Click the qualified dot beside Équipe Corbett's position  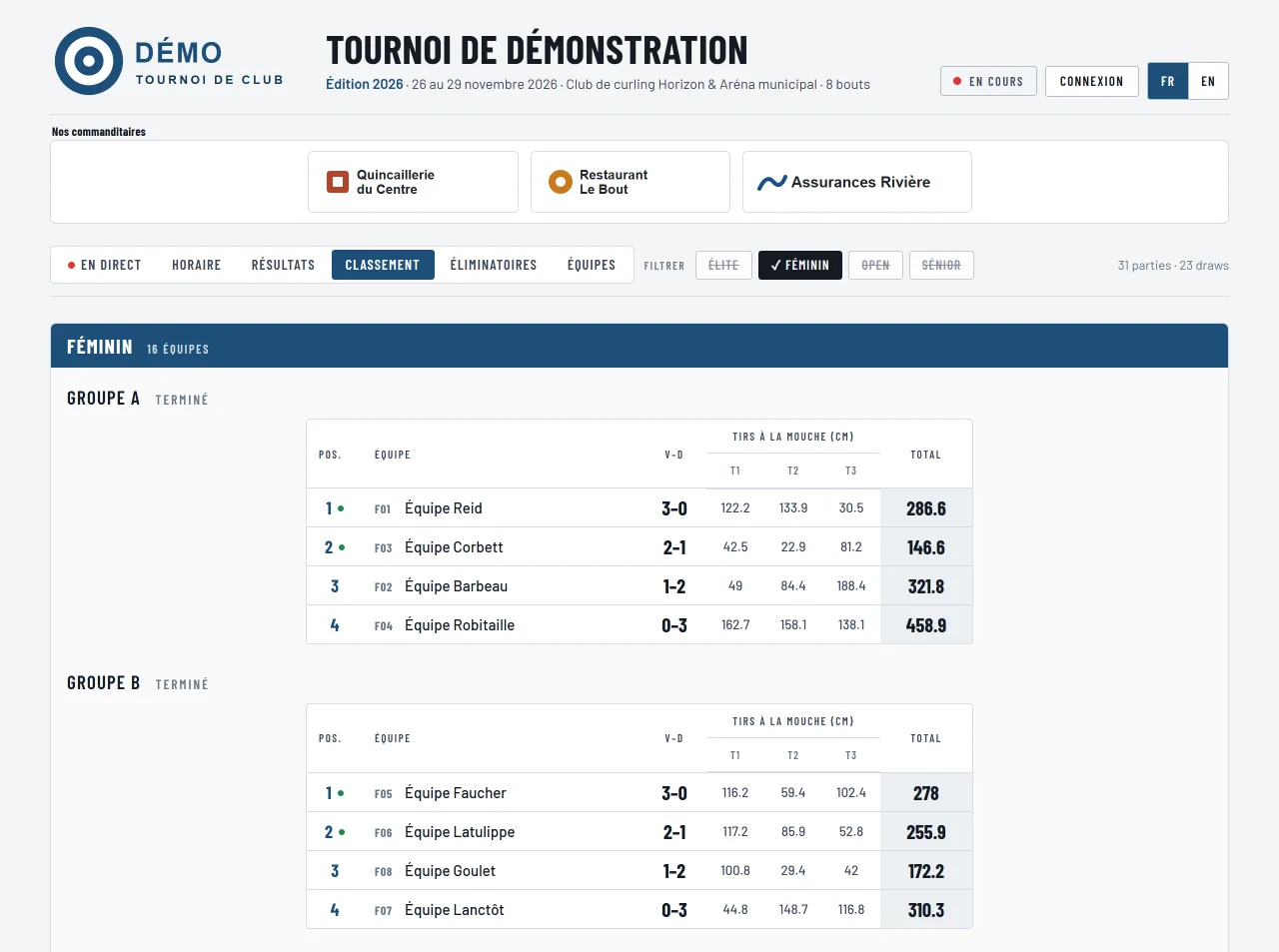point(342,547)
